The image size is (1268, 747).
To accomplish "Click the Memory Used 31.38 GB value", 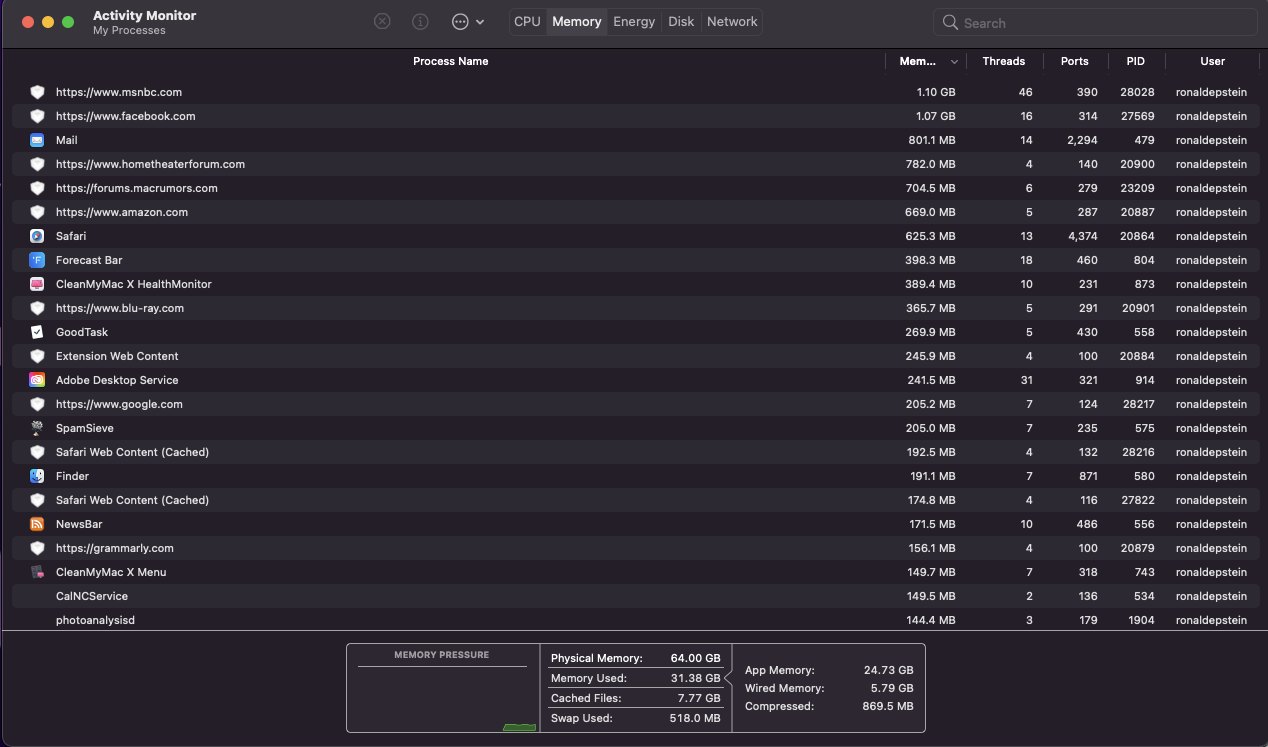I will coord(696,678).
